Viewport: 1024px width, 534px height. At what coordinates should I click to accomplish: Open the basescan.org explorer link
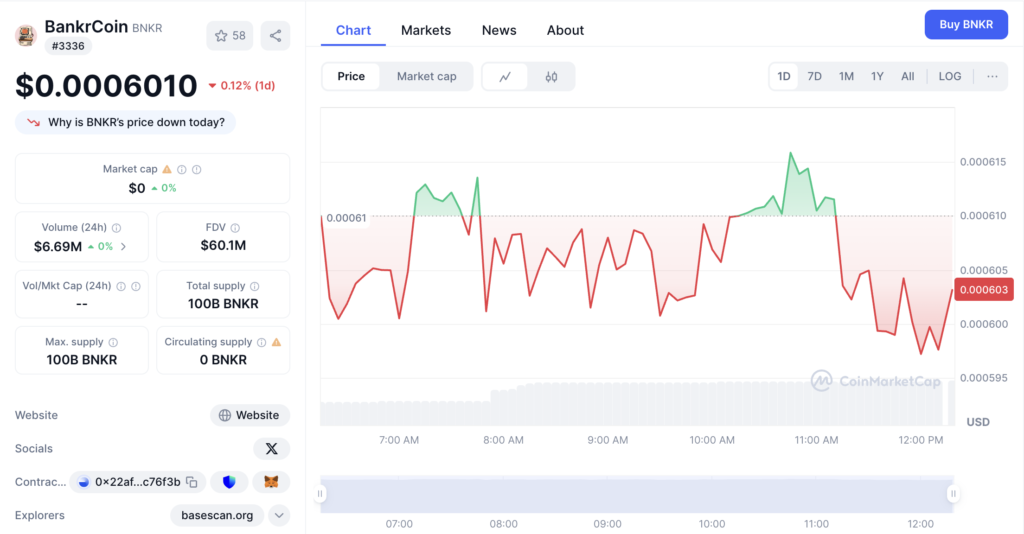217,515
